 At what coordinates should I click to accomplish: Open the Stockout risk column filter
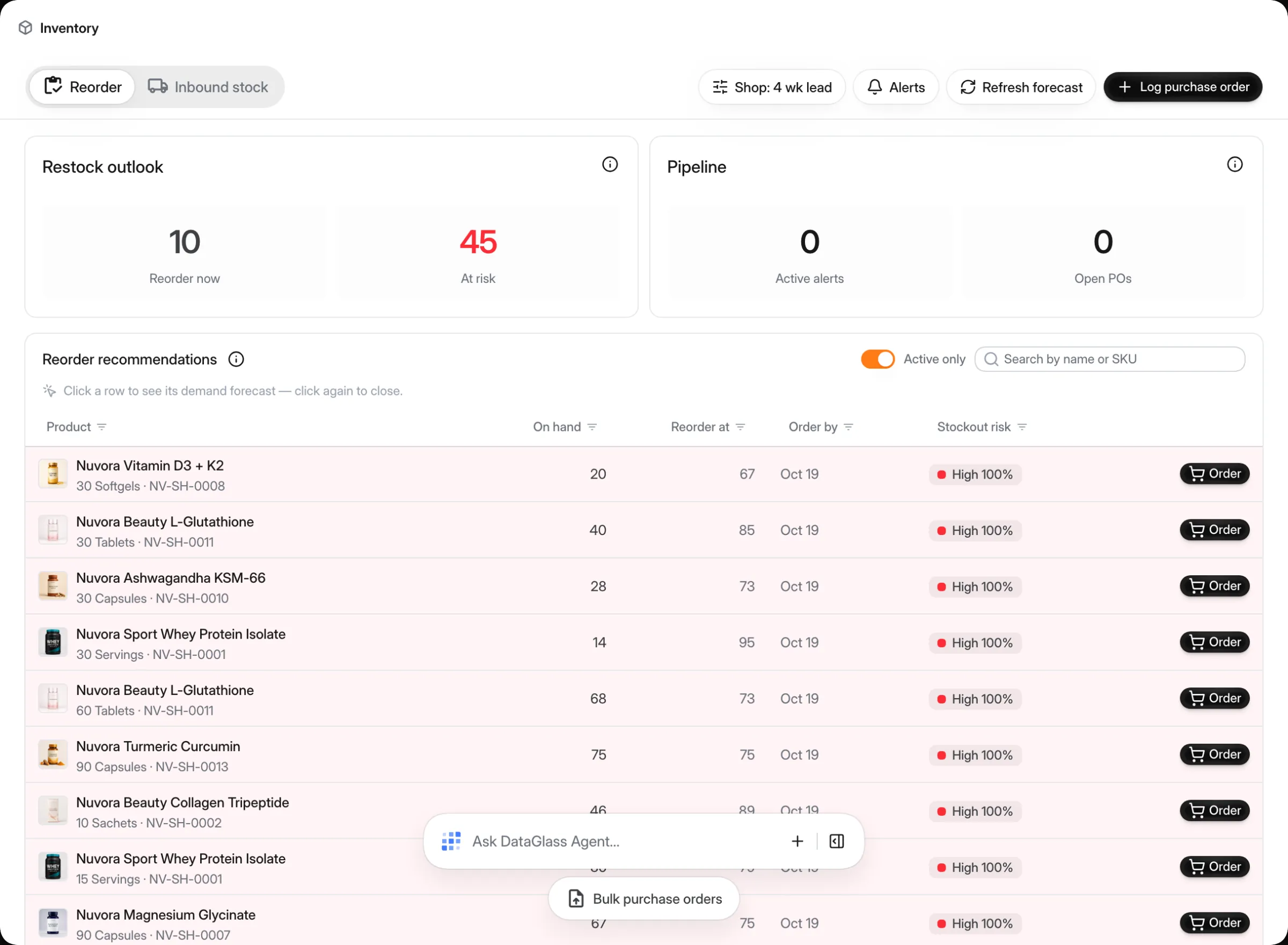pos(1022,427)
